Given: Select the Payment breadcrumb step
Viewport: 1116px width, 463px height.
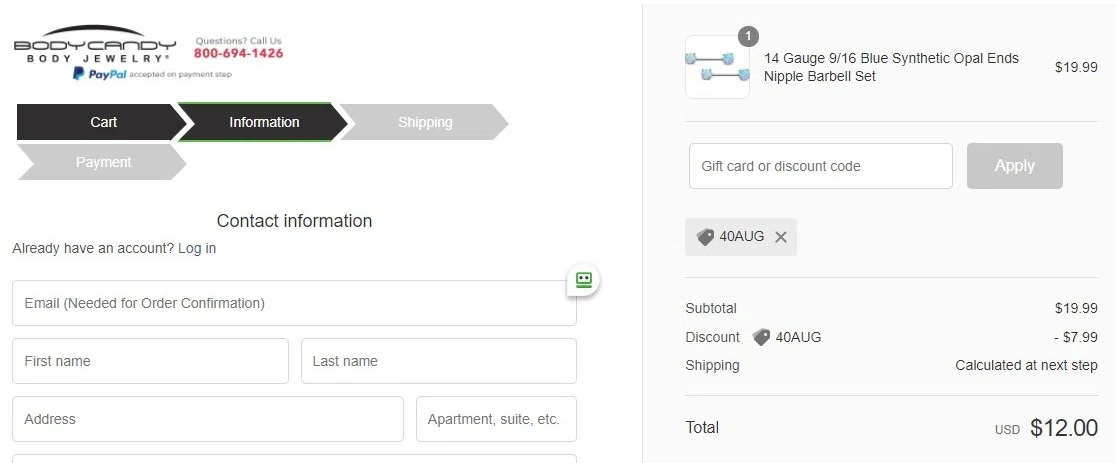Looking at the screenshot, I should pos(102,162).
